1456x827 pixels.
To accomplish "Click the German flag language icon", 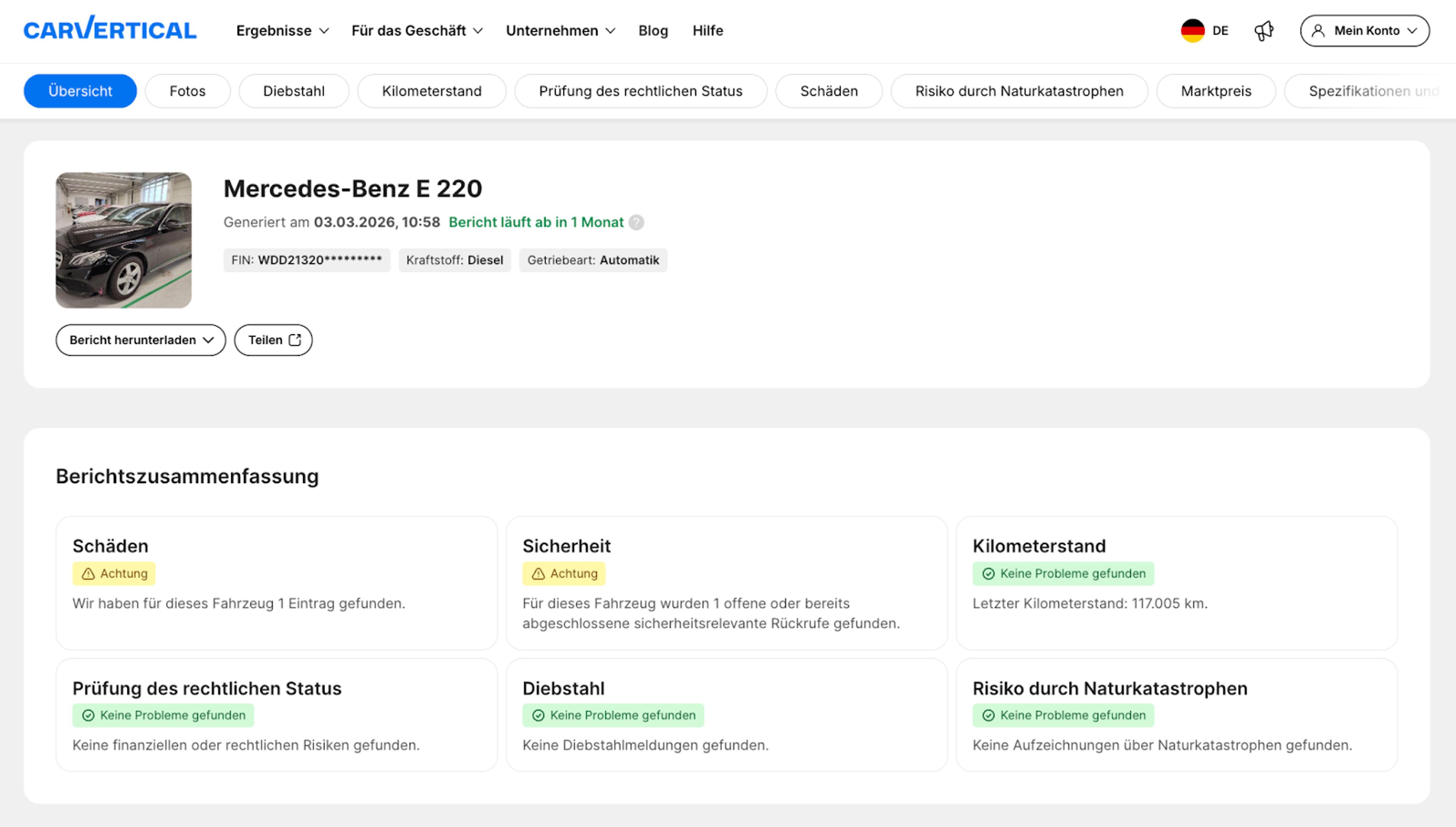I will pyautogui.click(x=1192, y=31).
